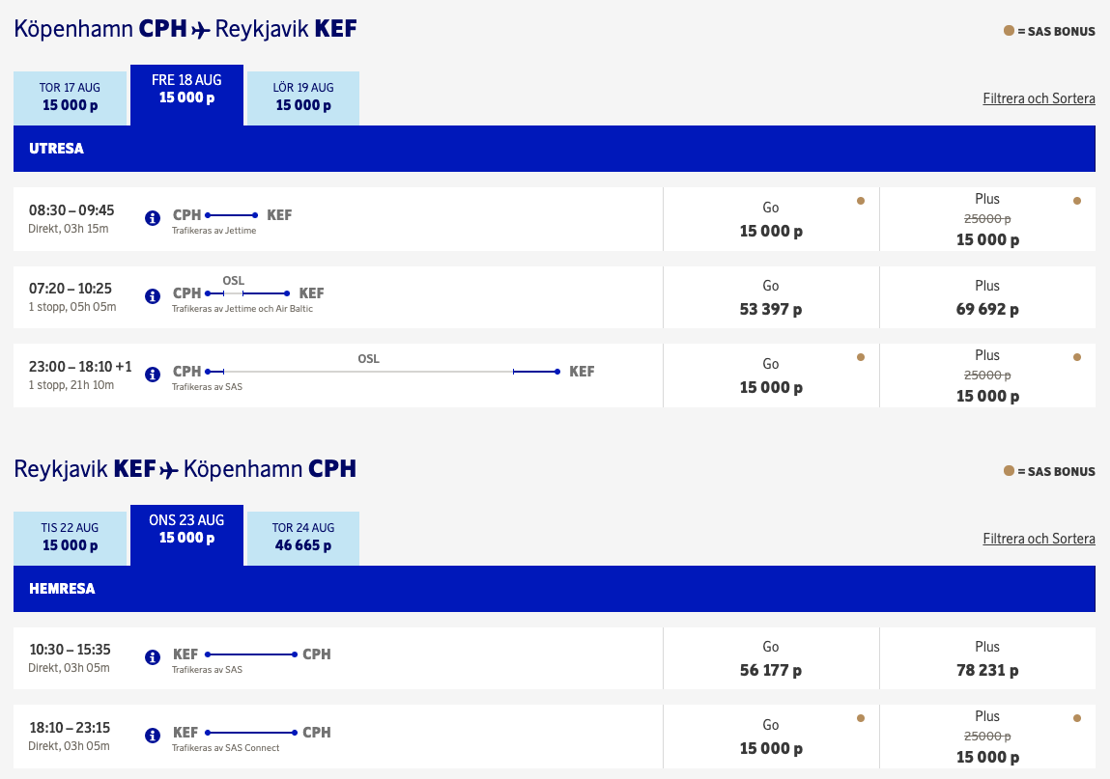
Task: Choose Go fare 56 177 p on 10:30 return
Action: pos(771,659)
